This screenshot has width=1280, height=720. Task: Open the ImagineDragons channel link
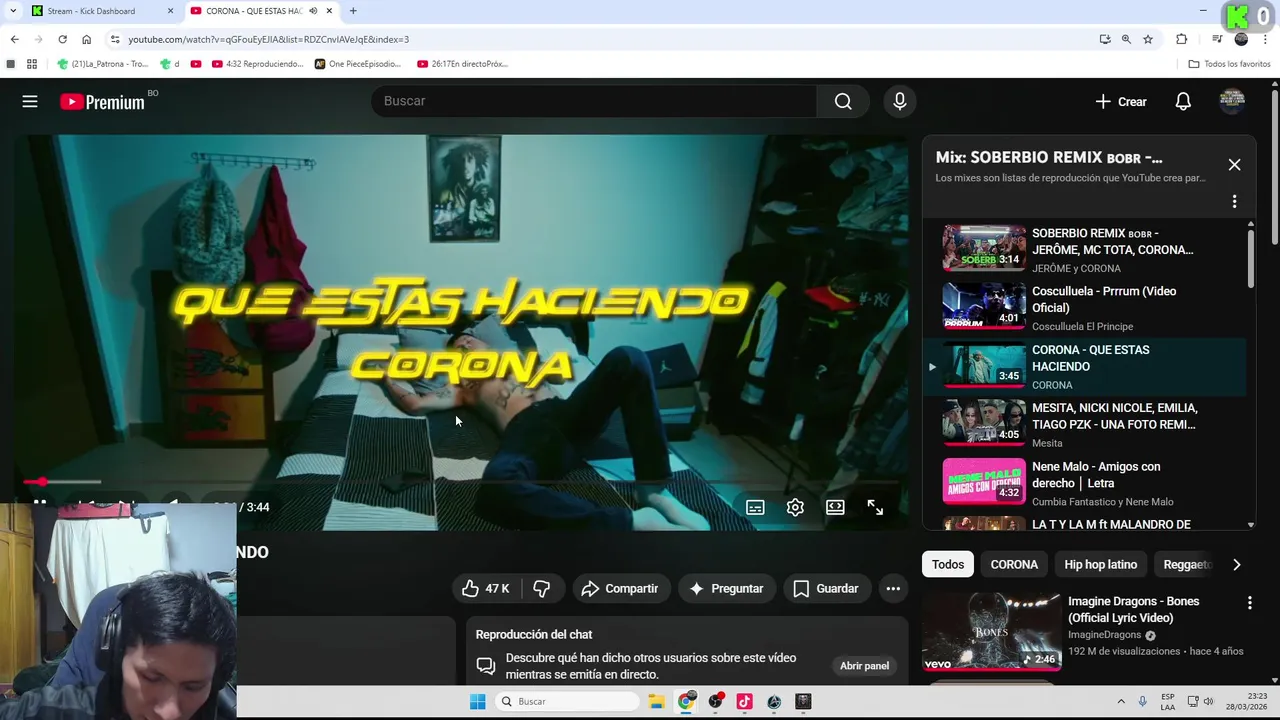point(1104,635)
